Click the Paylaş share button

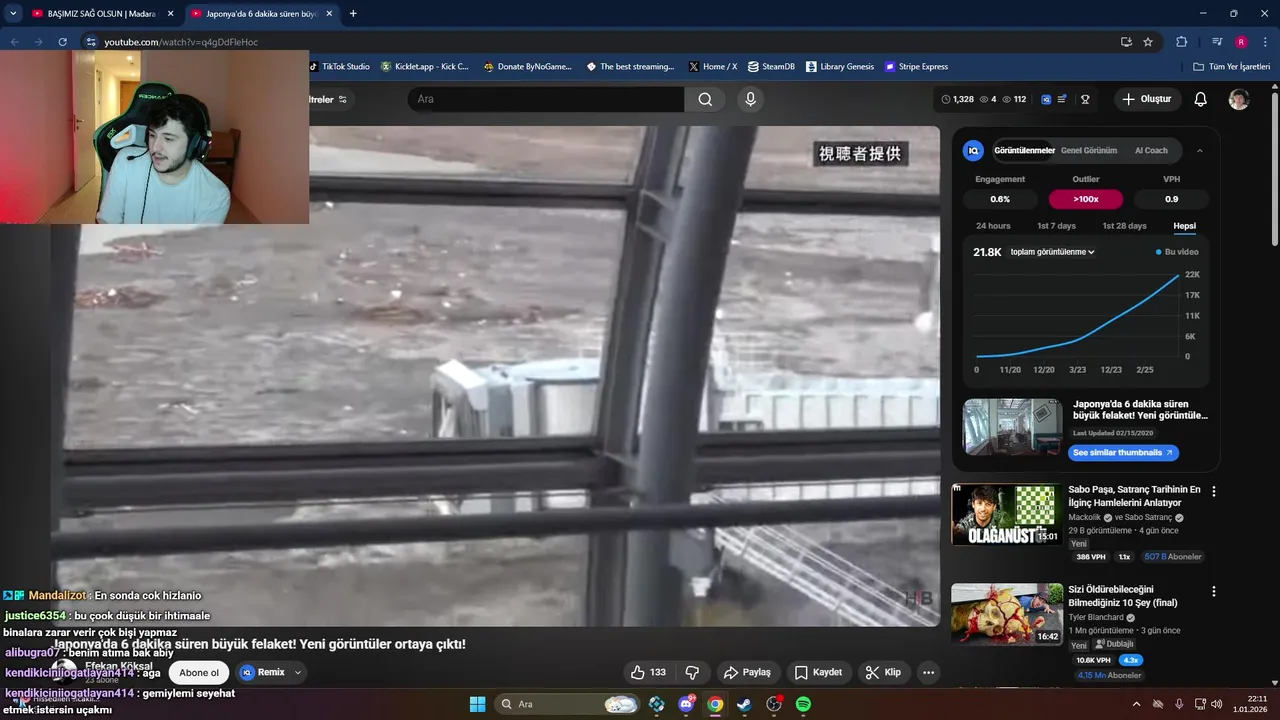click(x=747, y=672)
